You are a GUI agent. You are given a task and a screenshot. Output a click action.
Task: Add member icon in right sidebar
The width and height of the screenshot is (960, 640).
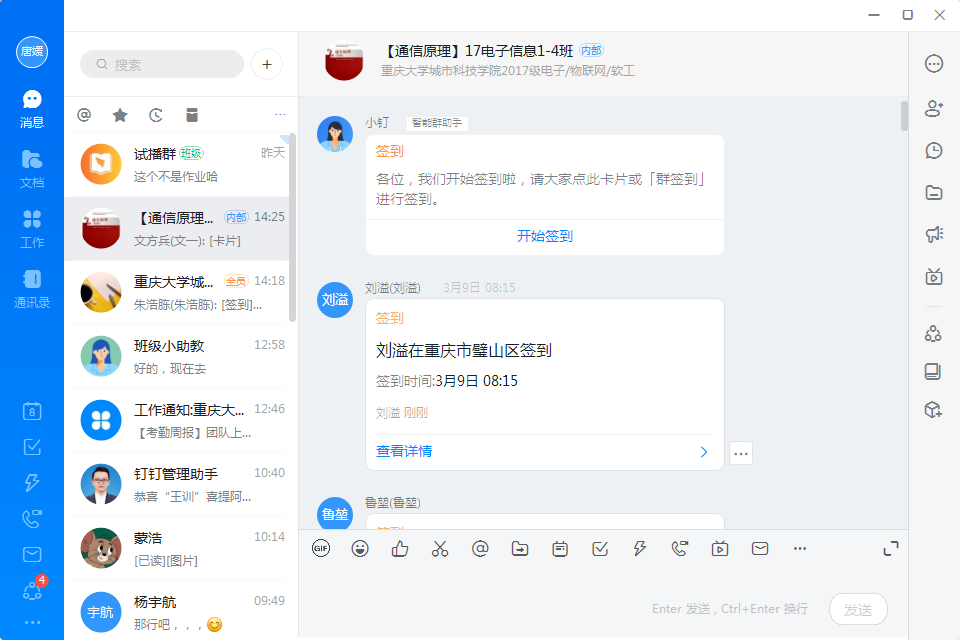934,108
